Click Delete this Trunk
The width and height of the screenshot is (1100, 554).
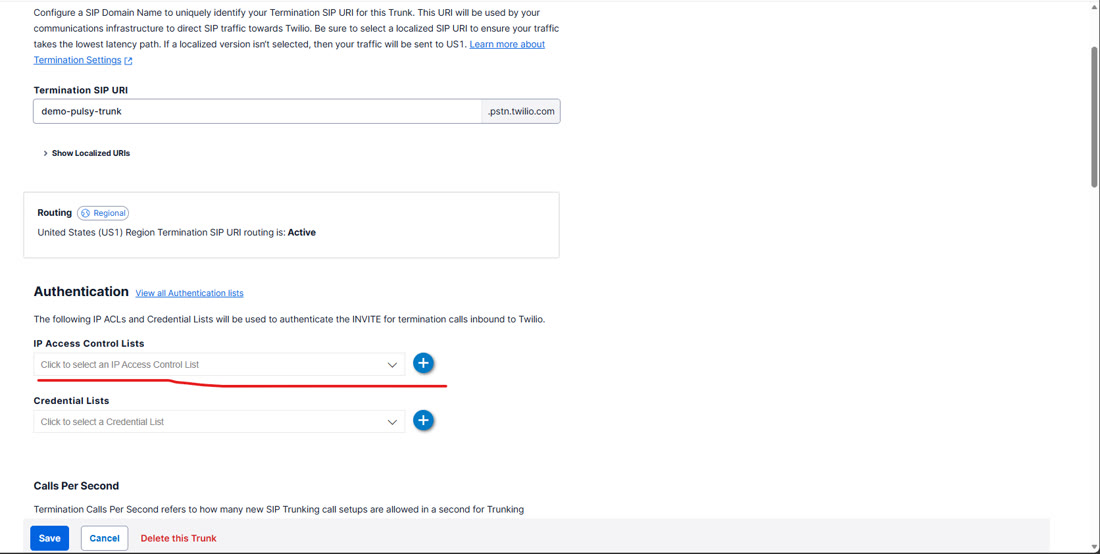click(x=178, y=539)
